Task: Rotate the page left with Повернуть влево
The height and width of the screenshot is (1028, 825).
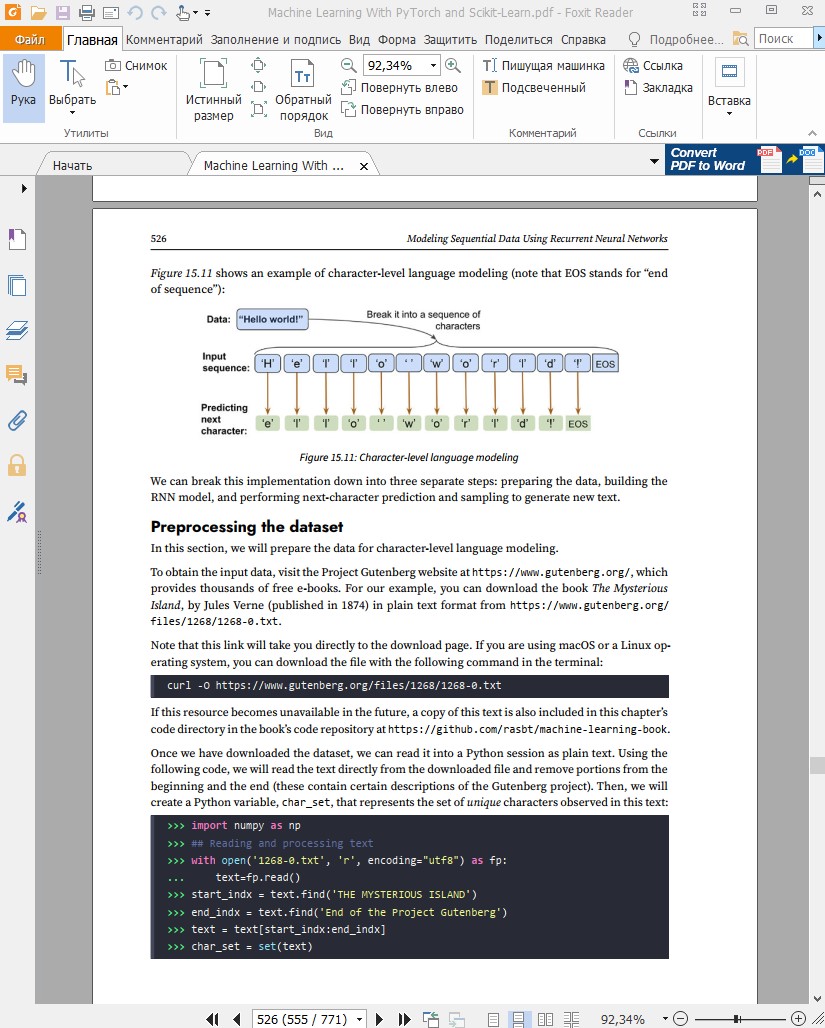Action: pos(401,88)
